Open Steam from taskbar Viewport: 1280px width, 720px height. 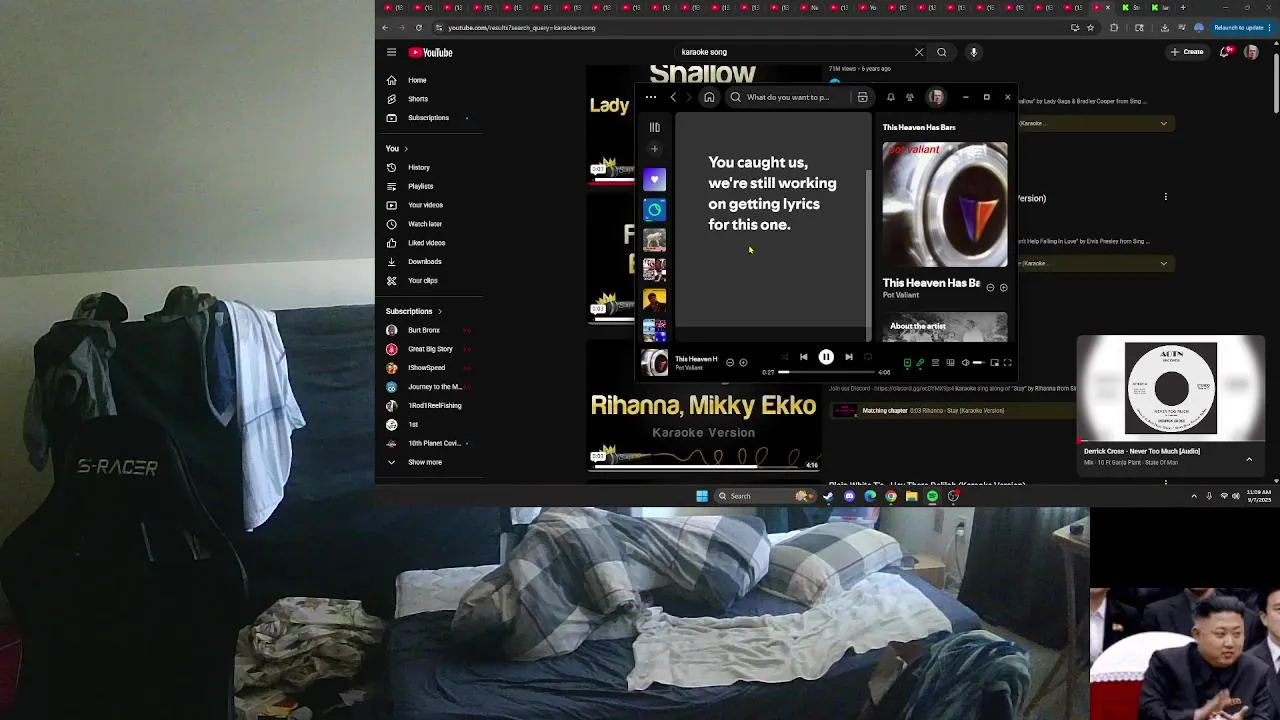click(828, 496)
